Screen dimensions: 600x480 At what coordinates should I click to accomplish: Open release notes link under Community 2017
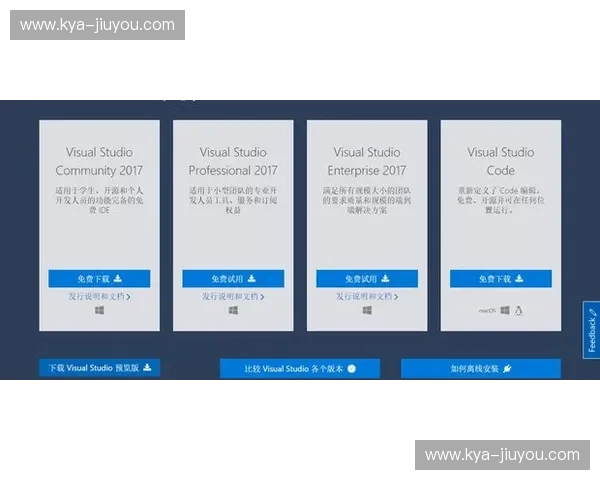[99, 296]
